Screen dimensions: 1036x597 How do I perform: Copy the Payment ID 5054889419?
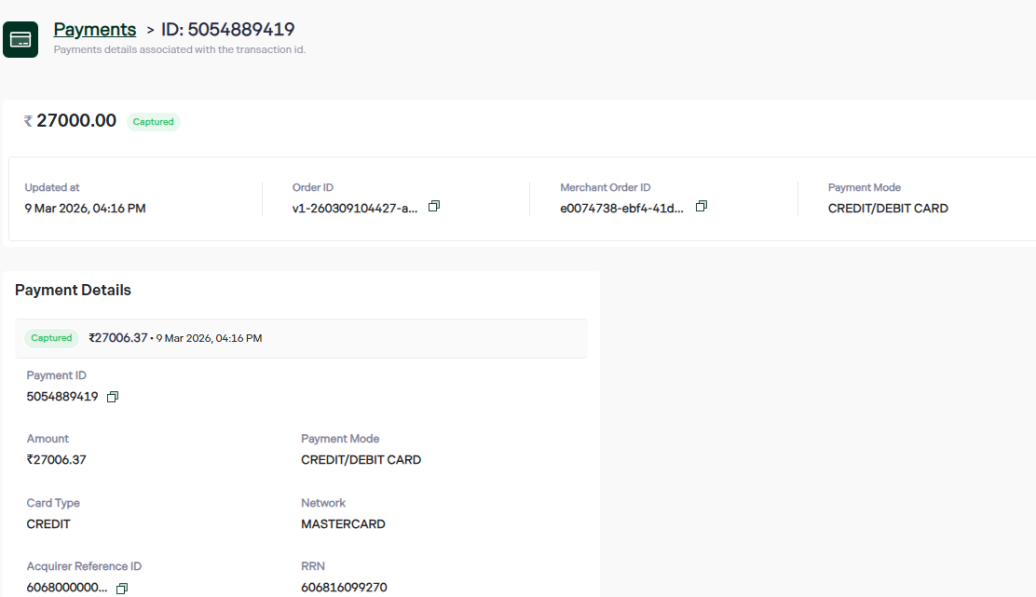113,397
